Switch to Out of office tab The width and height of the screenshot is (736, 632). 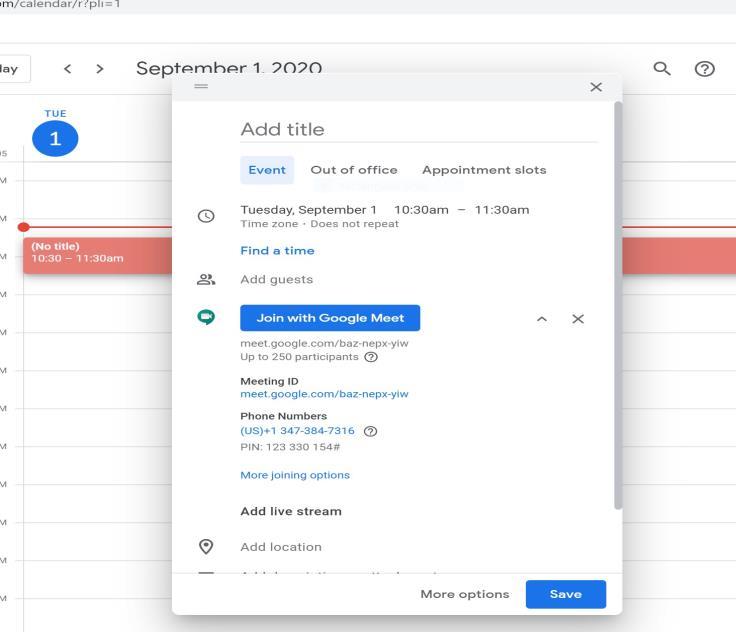coord(354,170)
